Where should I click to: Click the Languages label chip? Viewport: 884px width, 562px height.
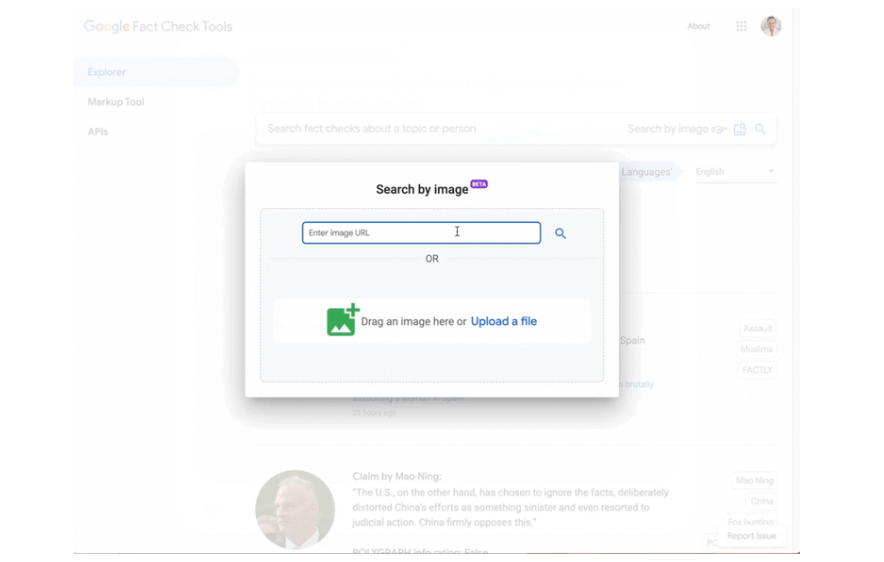pyautogui.click(x=647, y=172)
